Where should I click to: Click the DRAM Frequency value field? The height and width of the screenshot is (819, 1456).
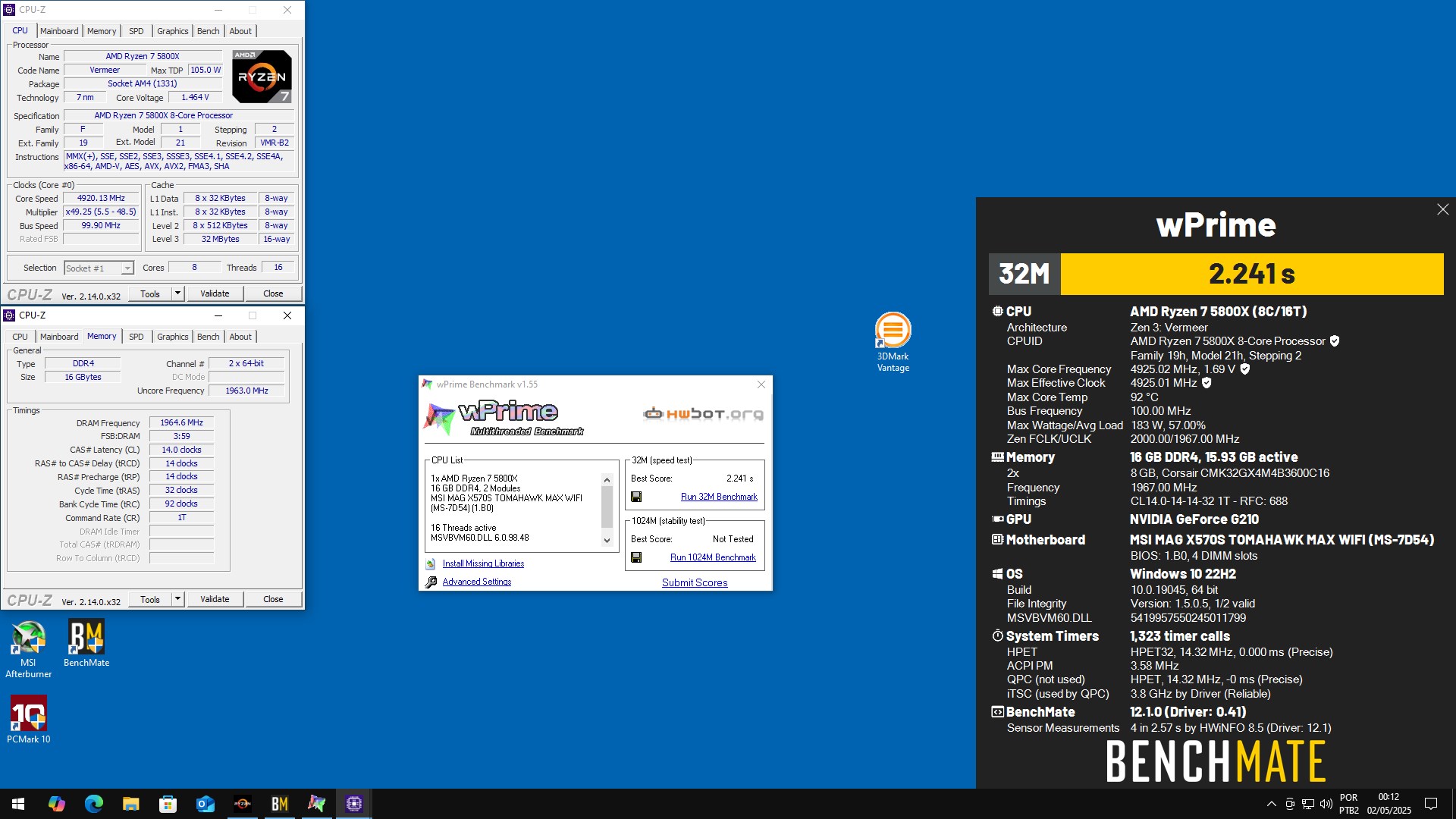pyautogui.click(x=181, y=423)
